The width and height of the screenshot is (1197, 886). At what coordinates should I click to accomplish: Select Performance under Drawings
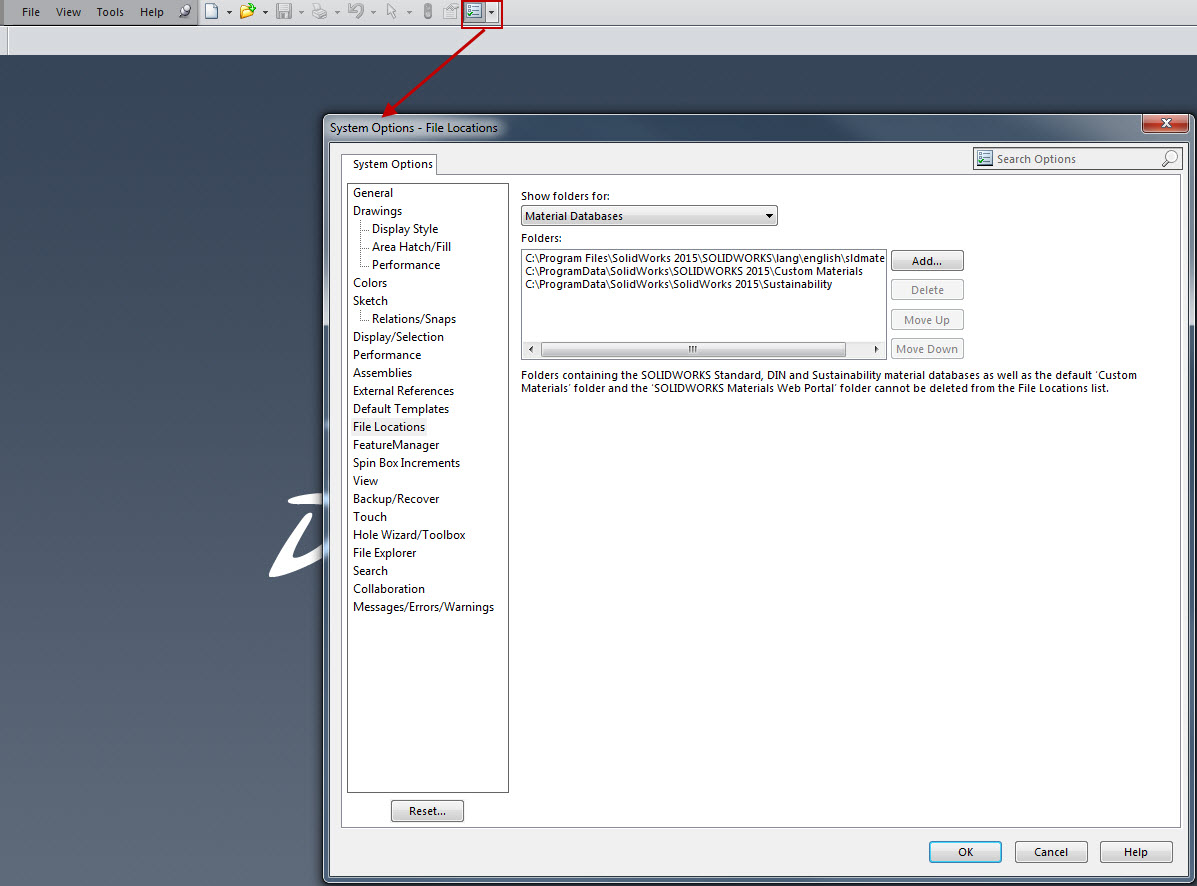click(x=405, y=265)
